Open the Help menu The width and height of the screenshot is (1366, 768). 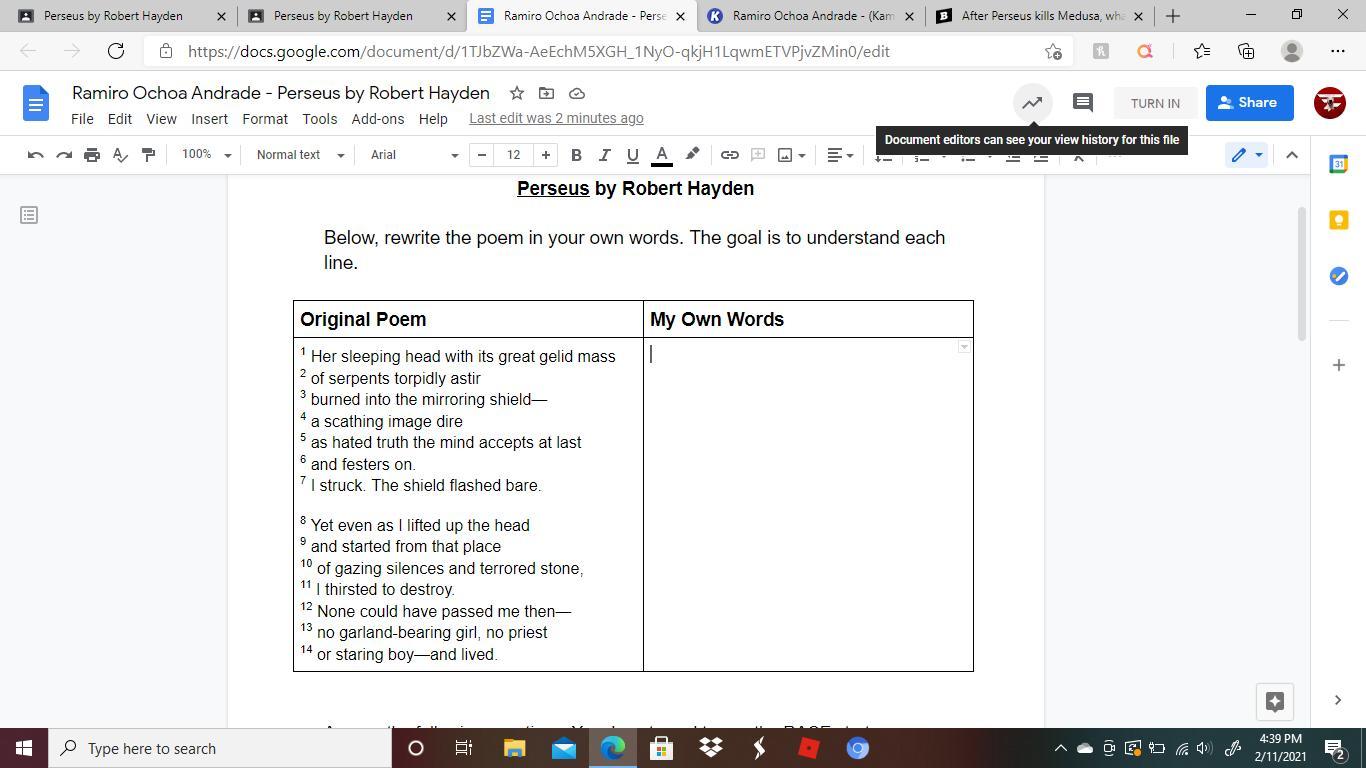pyautogui.click(x=433, y=118)
